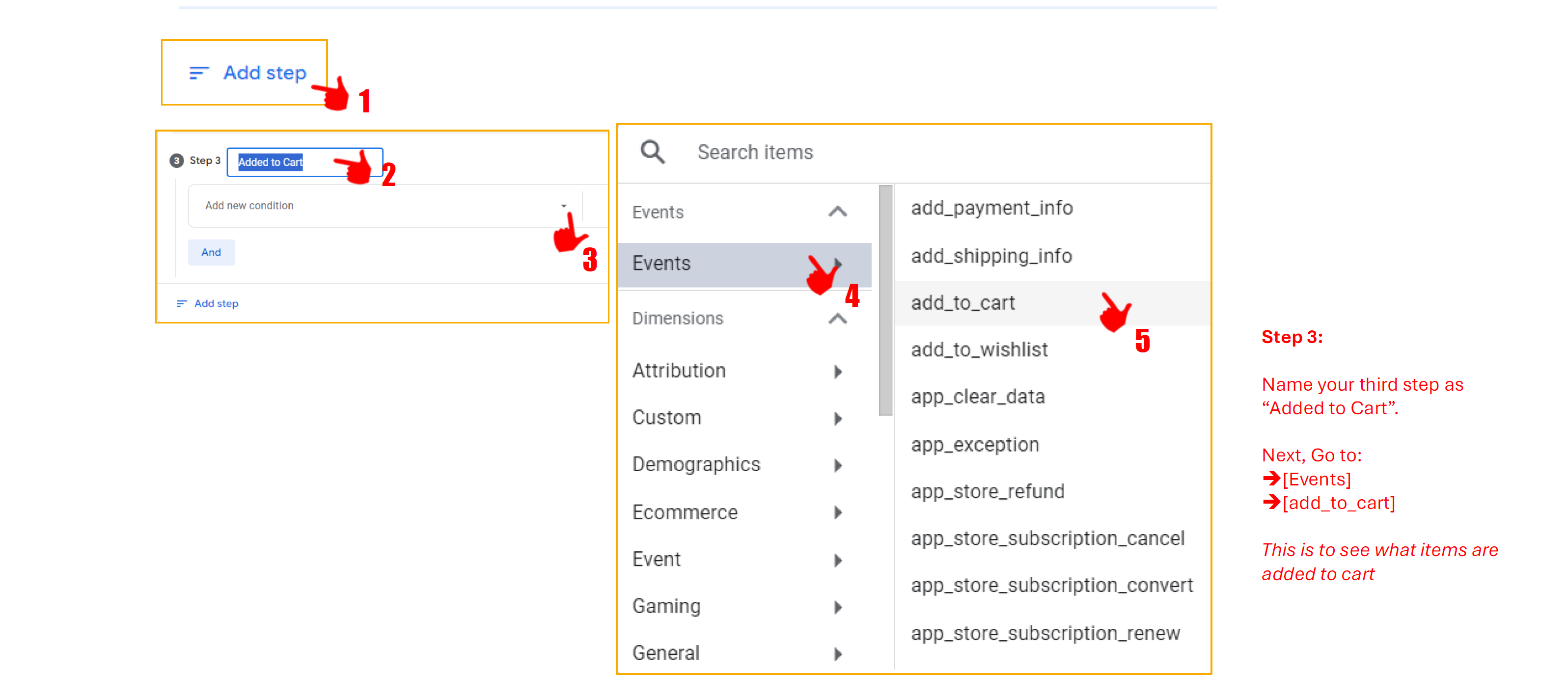Choose add_to_cart from events list

[963, 303]
